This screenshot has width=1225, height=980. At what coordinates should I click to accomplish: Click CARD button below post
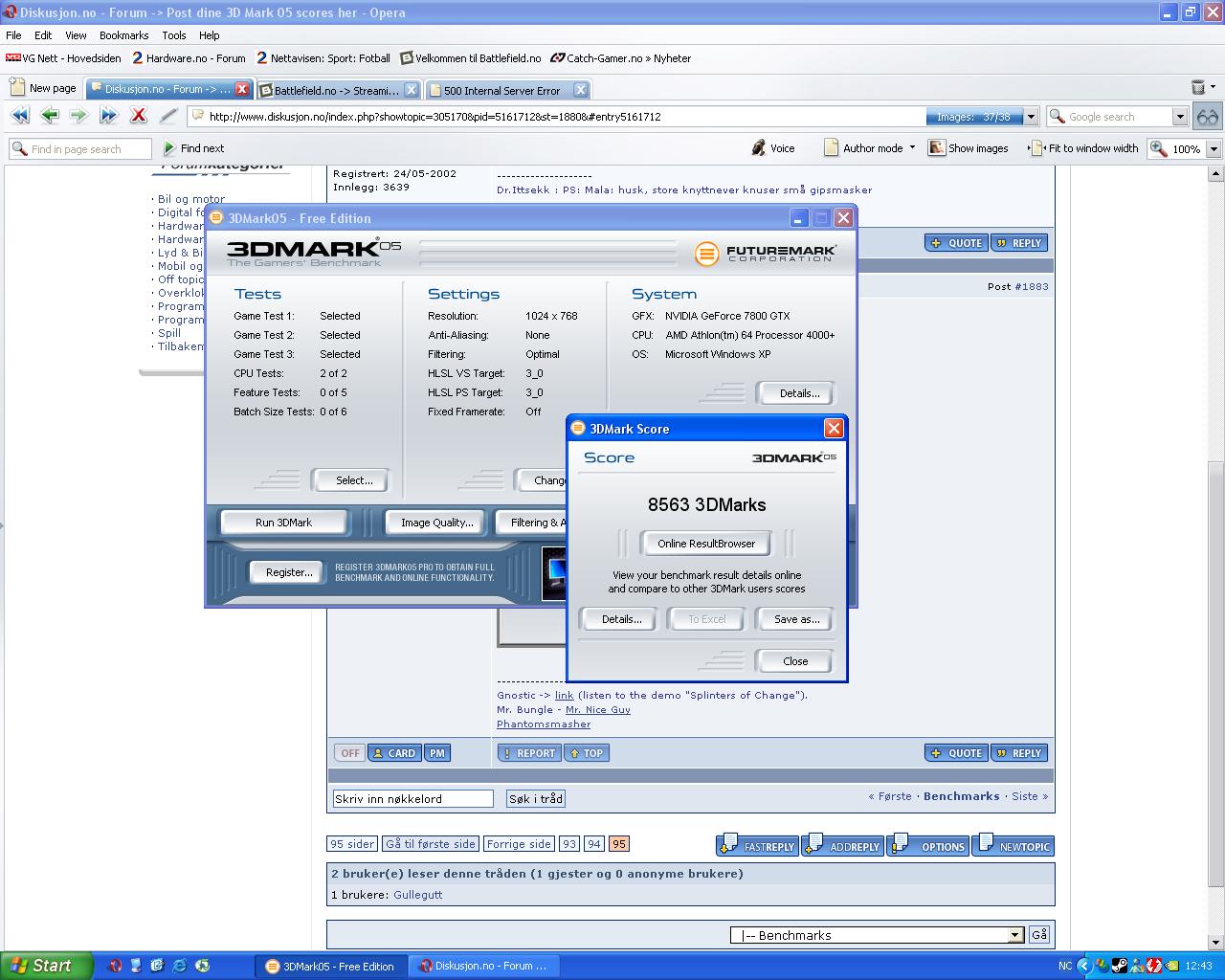coord(393,753)
